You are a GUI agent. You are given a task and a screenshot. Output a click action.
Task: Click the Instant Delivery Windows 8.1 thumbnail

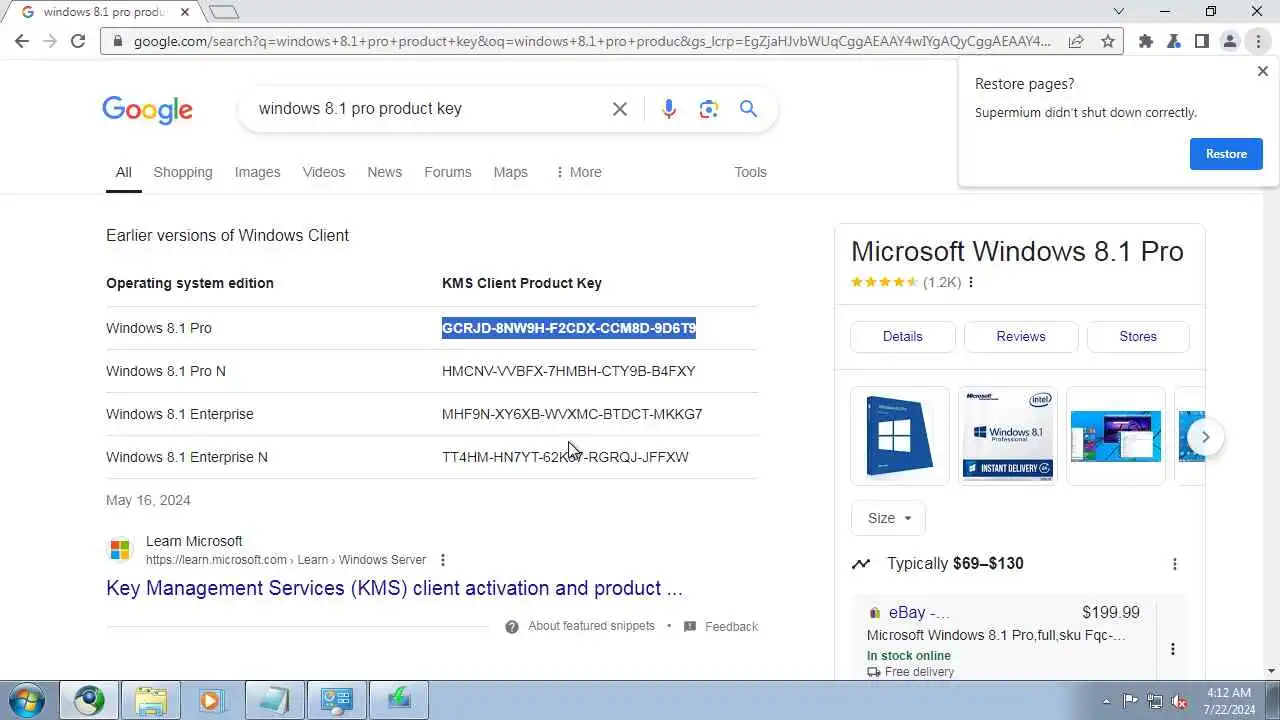coord(1008,436)
